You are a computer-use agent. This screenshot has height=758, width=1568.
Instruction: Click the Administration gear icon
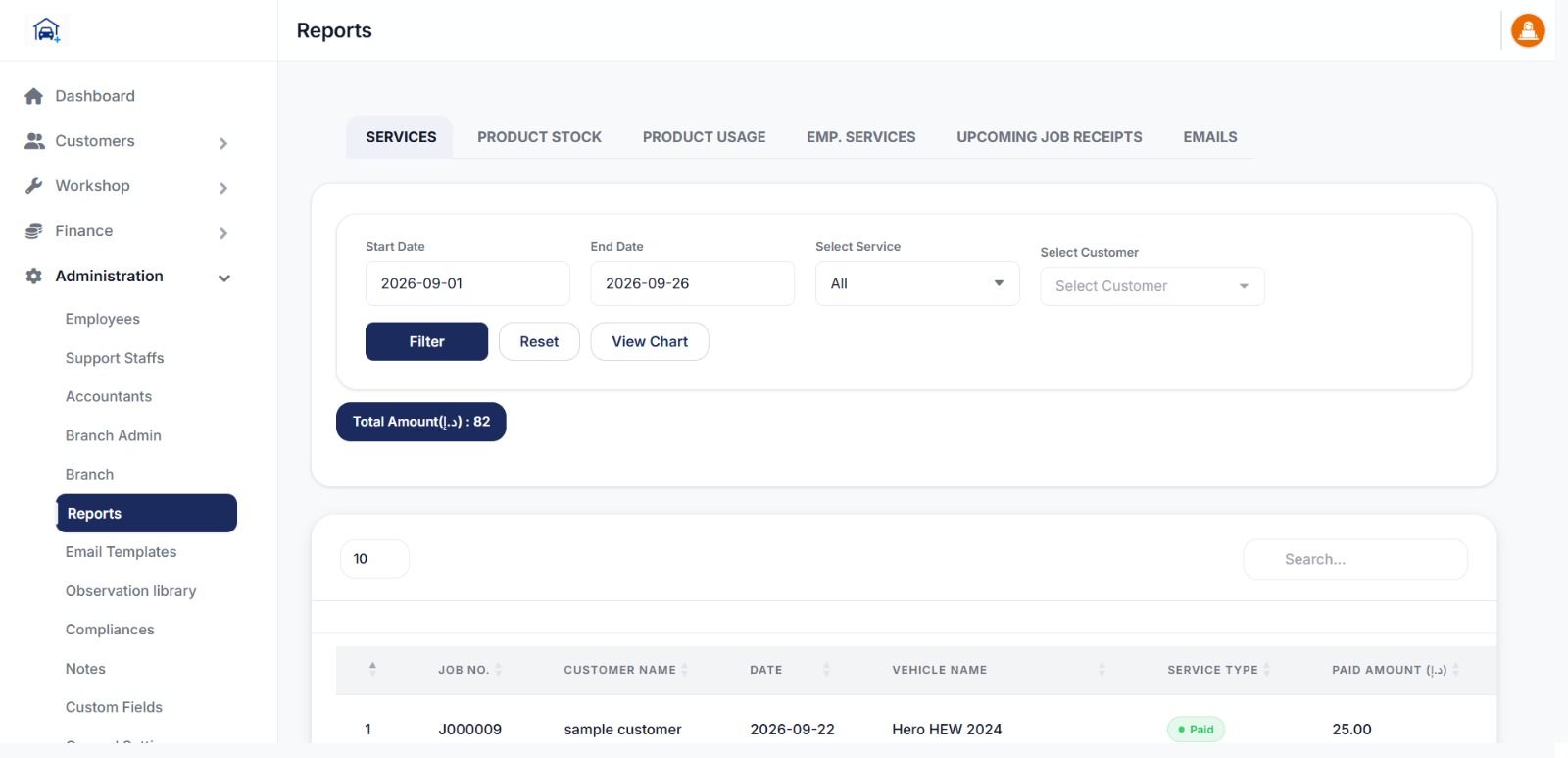34,277
